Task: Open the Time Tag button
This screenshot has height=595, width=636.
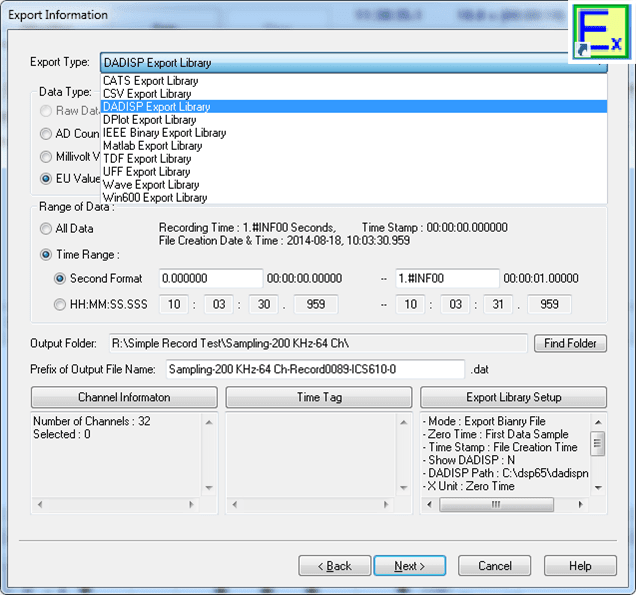Action: point(319,397)
